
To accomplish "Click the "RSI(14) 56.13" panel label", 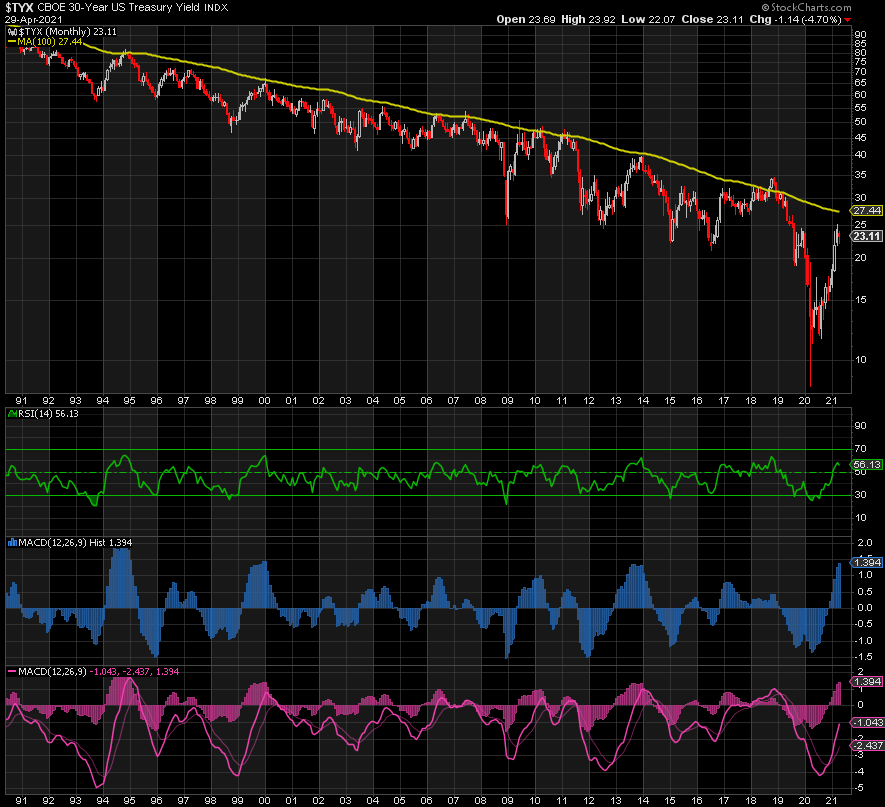I will pyautogui.click(x=48, y=414).
